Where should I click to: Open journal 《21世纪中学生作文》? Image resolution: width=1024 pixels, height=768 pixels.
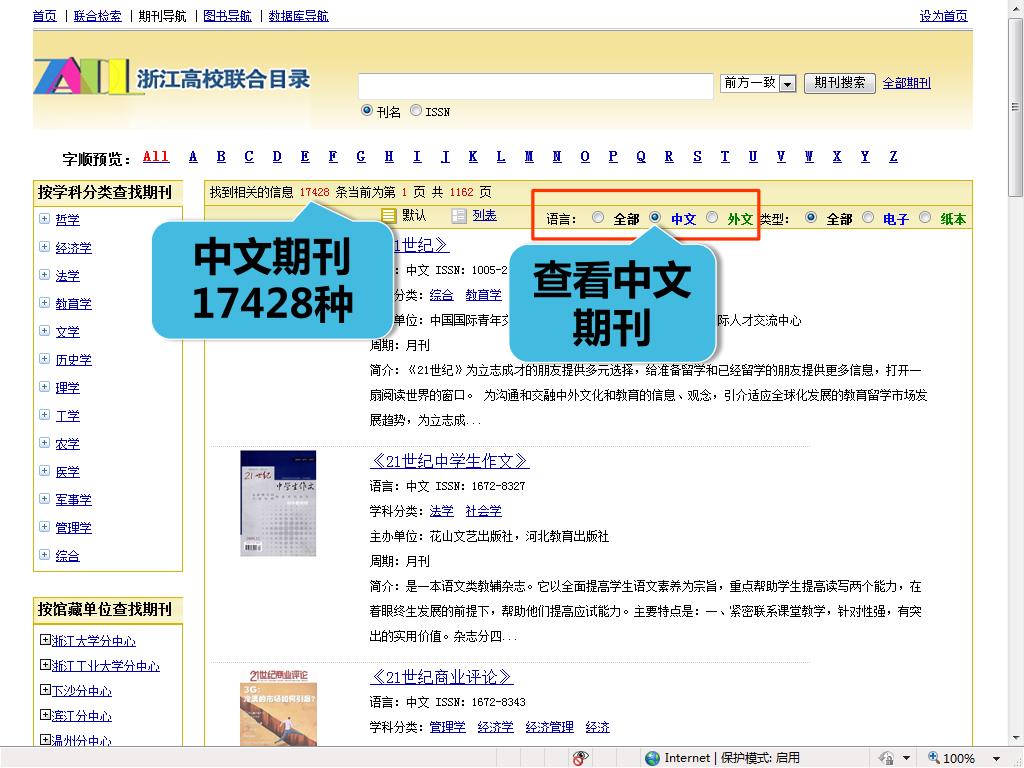[x=449, y=461]
